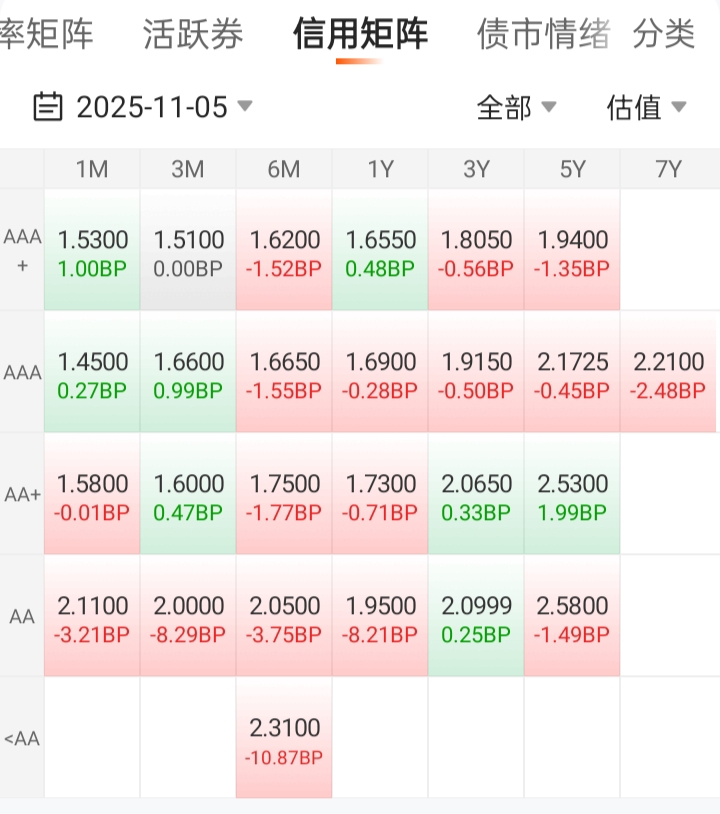Switch to the 活跃券 tab
The width and height of the screenshot is (720, 814).
coord(193,35)
